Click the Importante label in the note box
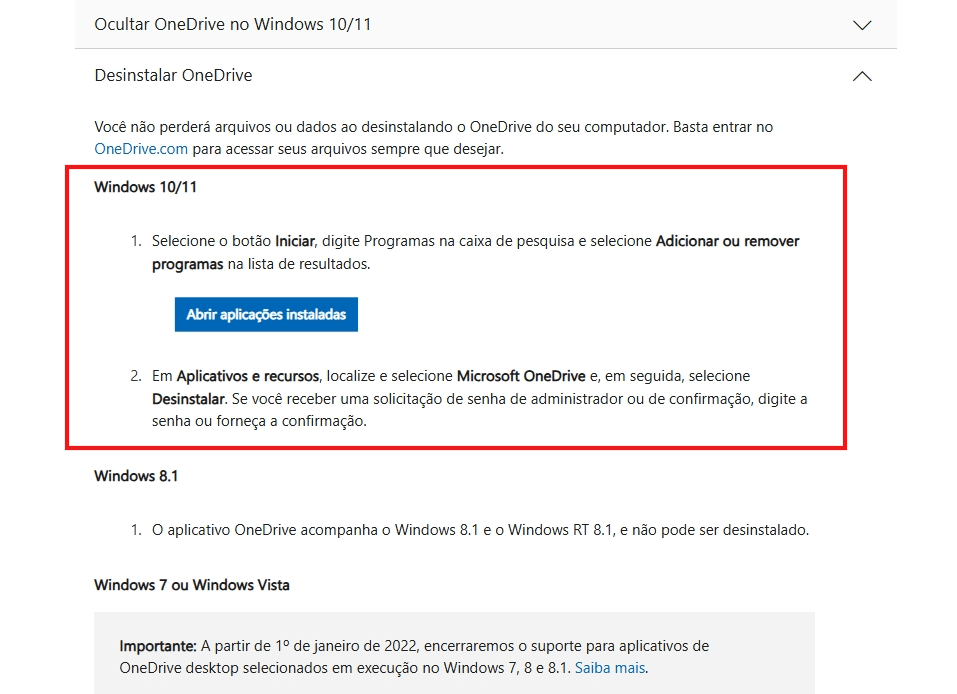This screenshot has height=694, width=957. click(157, 646)
